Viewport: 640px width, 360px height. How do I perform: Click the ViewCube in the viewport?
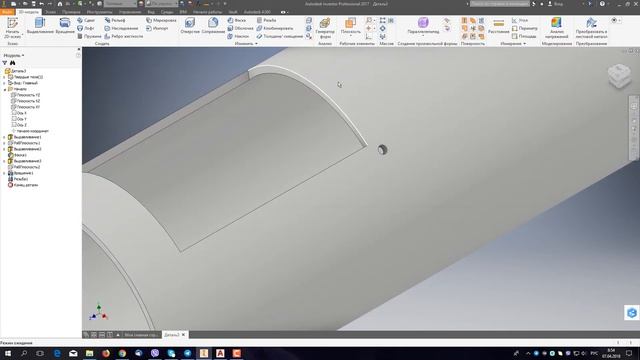(619, 76)
